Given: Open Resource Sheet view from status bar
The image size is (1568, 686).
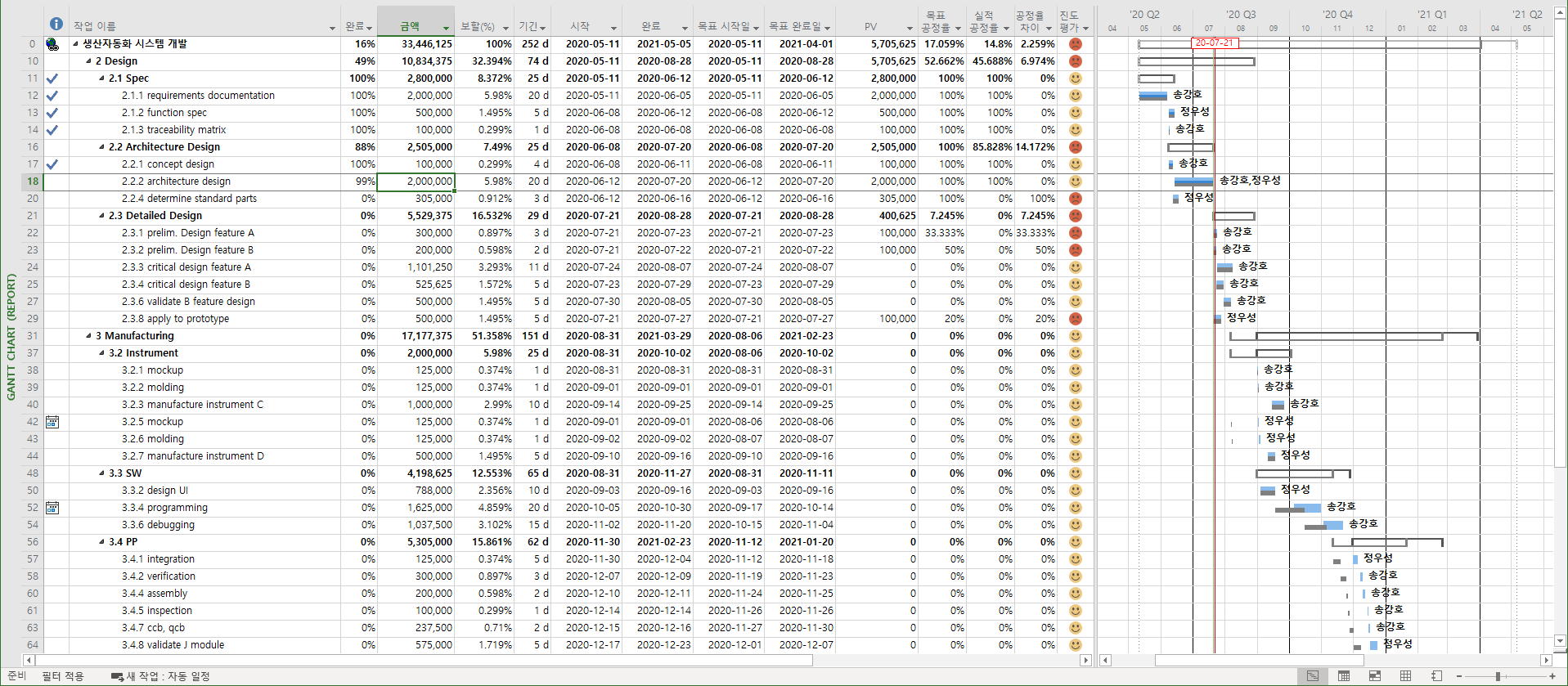Looking at the screenshot, I should [x=1405, y=676].
